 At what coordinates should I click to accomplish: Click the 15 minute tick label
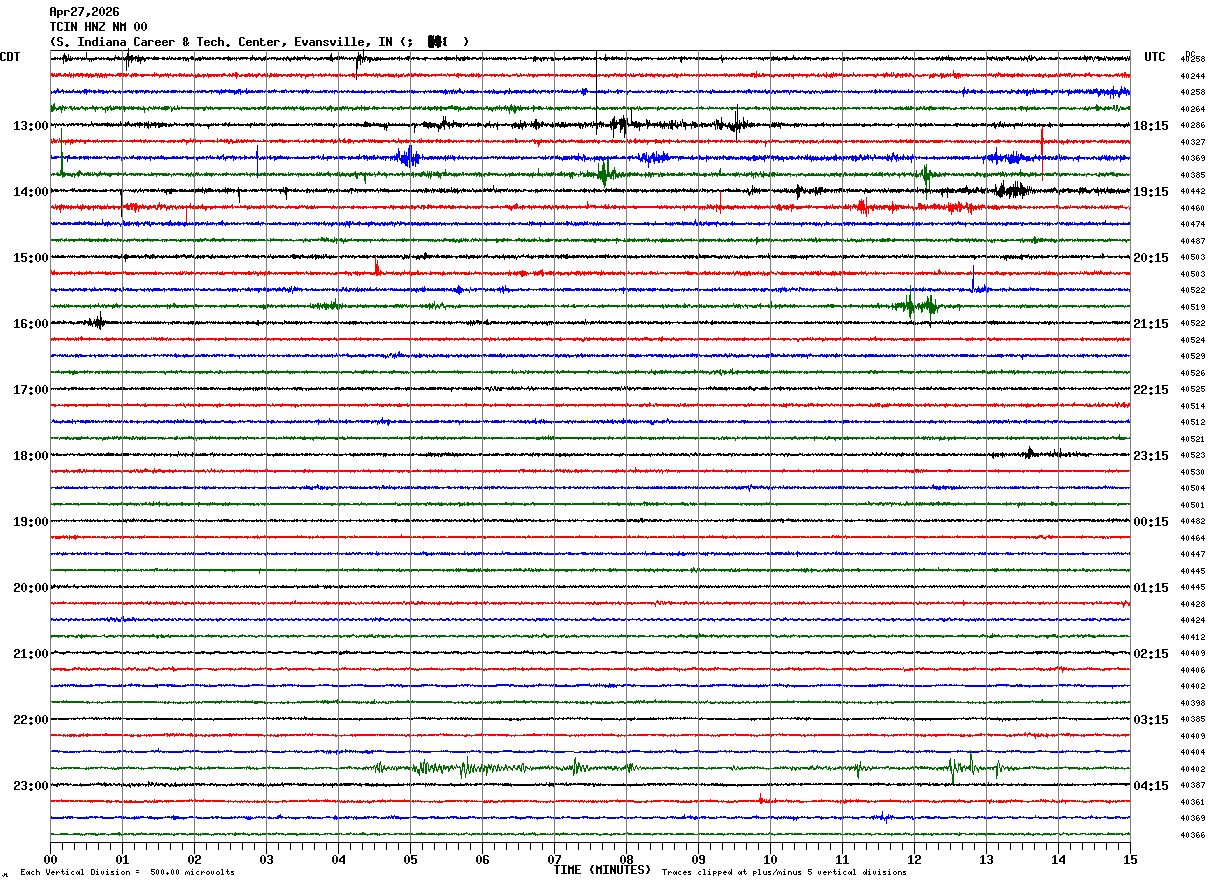click(1130, 859)
